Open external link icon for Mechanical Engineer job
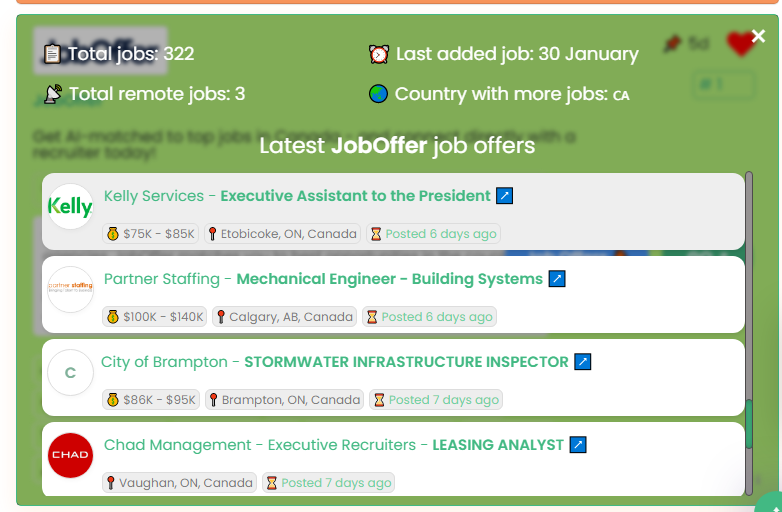782x512 pixels. click(x=557, y=278)
